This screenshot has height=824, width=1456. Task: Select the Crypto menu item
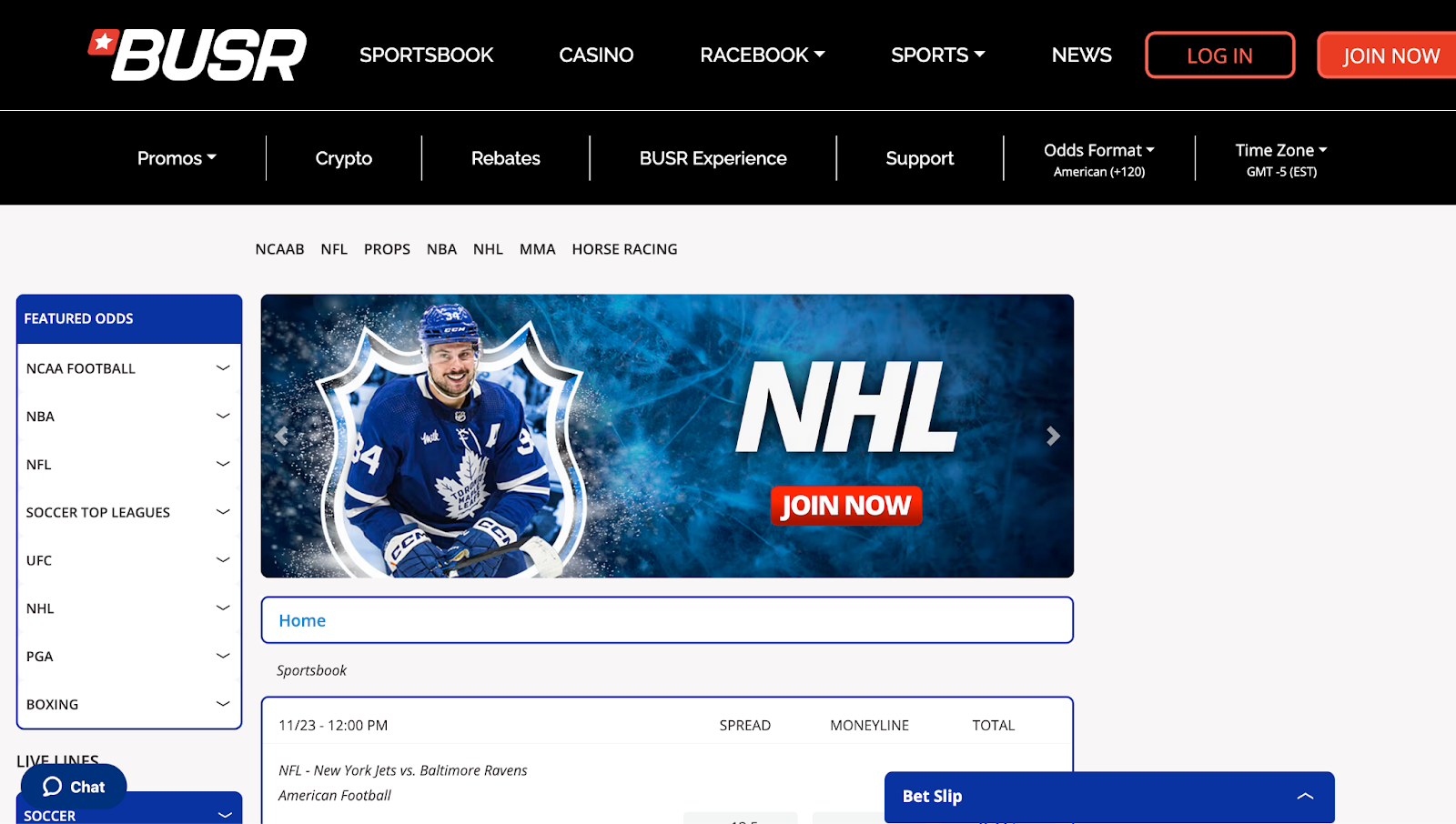pos(343,158)
